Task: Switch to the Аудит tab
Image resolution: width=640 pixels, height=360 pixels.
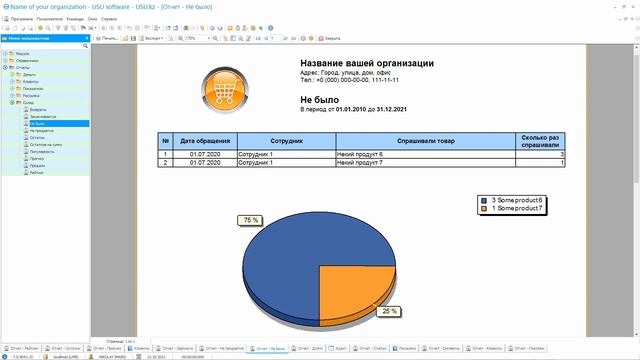Action: pos(338,348)
